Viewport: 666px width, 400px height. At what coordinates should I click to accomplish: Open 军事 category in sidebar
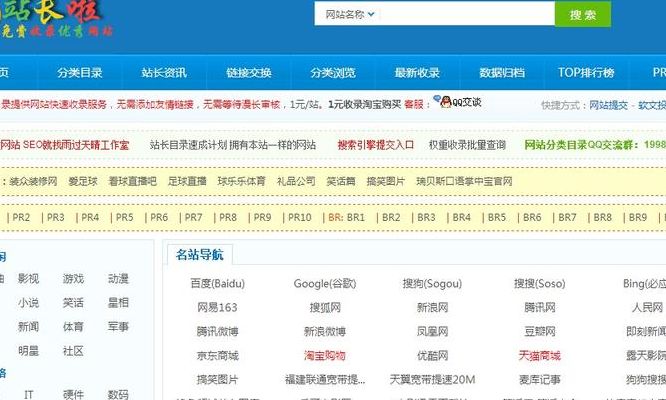coord(118,327)
